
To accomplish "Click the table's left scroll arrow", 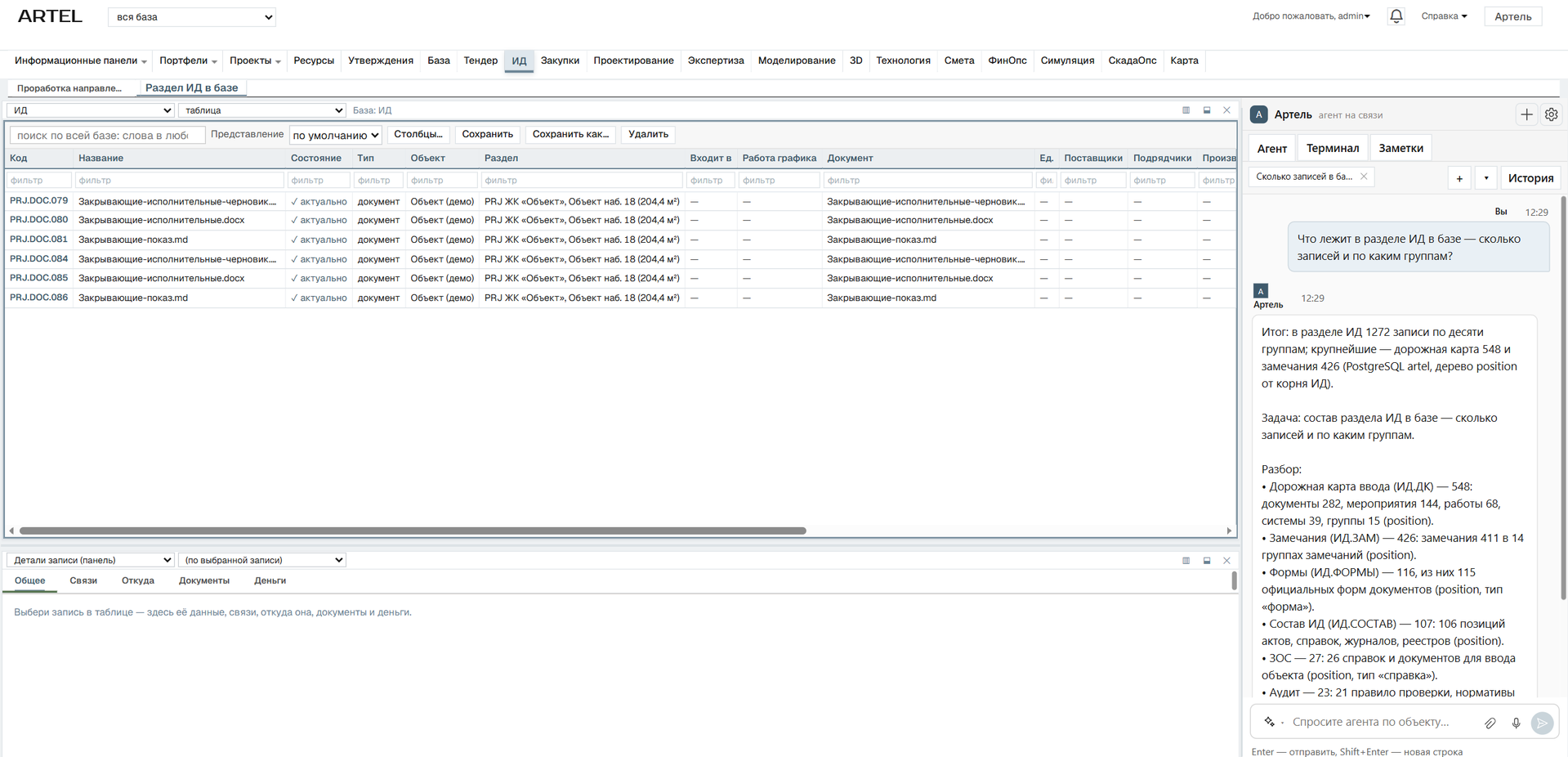I will pos(11,531).
